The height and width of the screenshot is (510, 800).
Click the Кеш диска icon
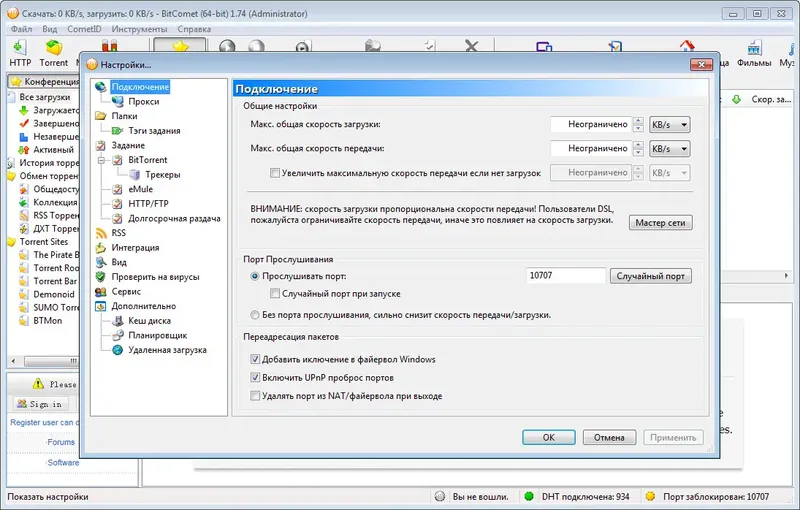(x=117, y=321)
